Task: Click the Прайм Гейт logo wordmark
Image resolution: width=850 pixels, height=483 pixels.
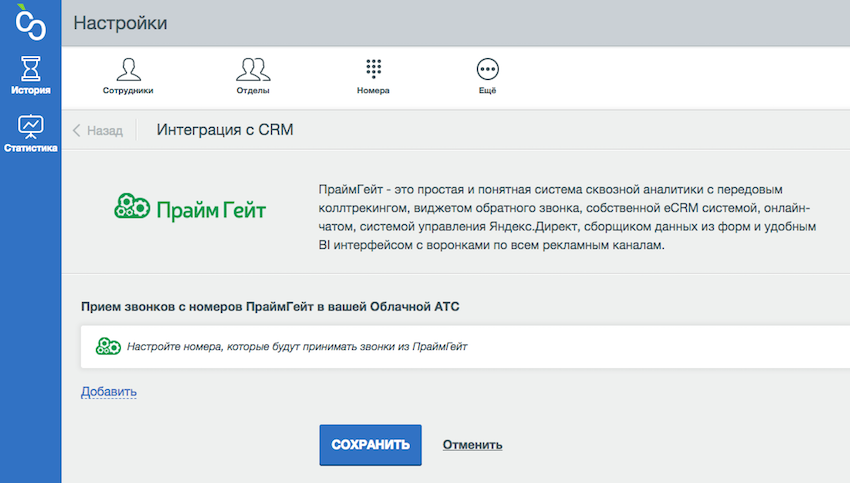Action: pyautogui.click(x=211, y=210)
